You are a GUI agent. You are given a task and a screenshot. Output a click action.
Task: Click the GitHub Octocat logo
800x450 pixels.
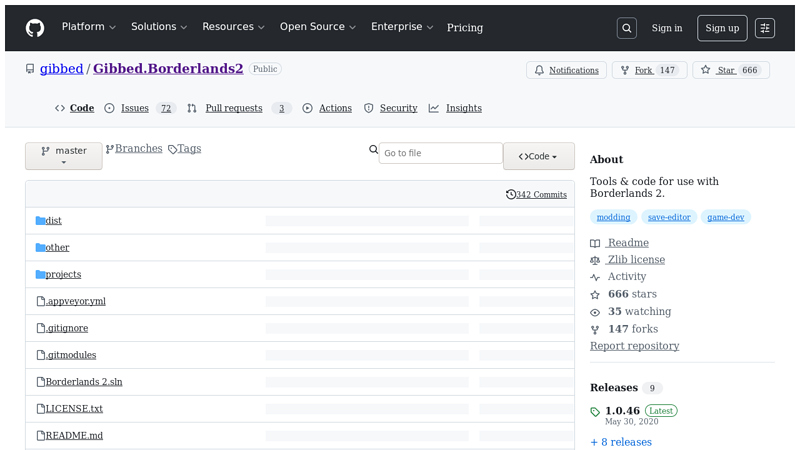35,28
